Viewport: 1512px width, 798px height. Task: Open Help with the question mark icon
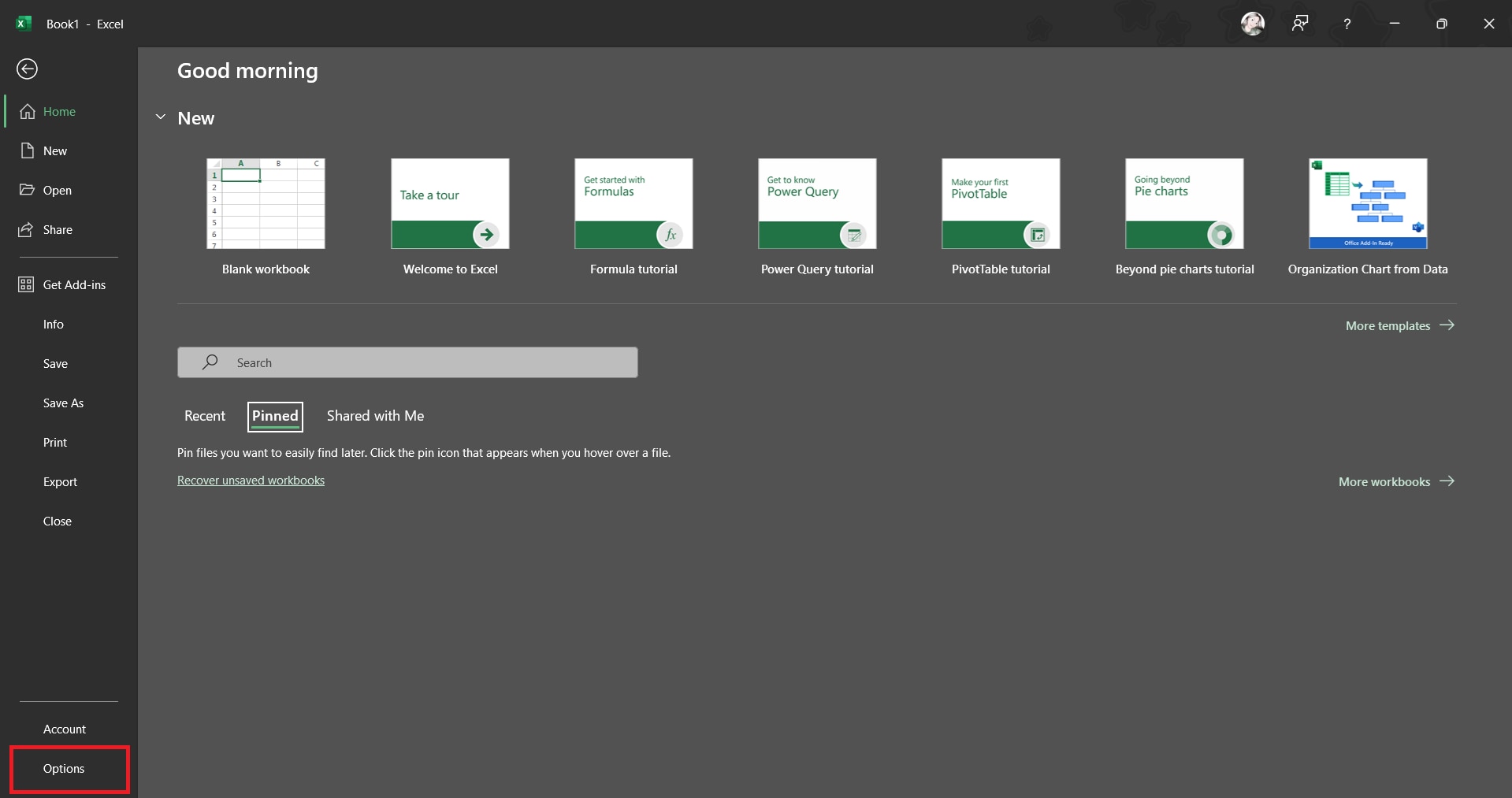coord(1347,24)
